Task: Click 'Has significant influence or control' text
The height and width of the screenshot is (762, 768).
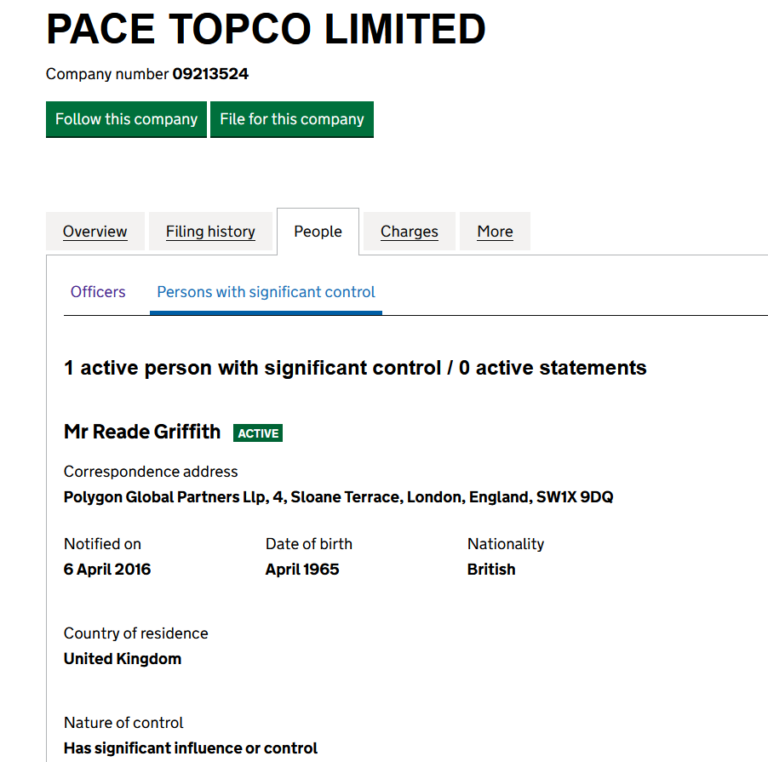Action: pyautogui.click(x=190, y=748)
